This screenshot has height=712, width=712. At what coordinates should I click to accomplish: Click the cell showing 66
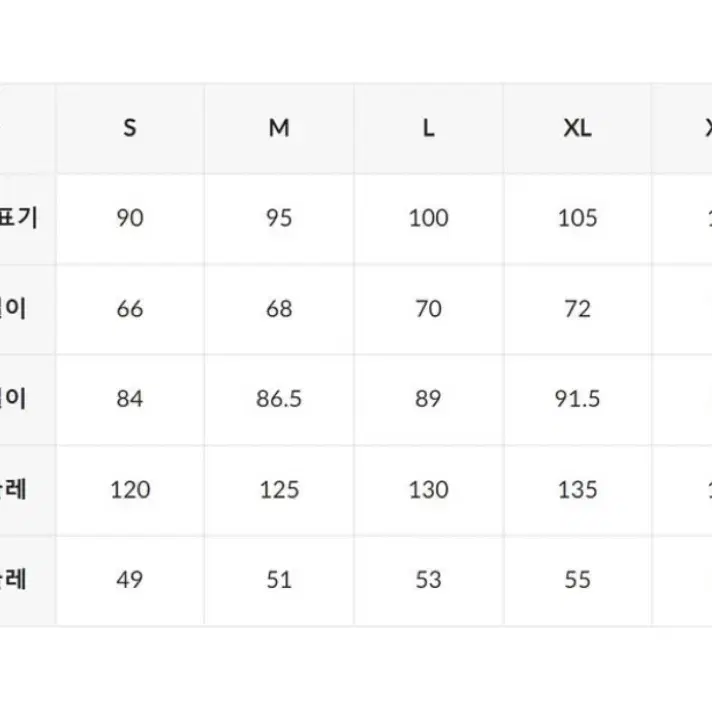click(130, 309)
